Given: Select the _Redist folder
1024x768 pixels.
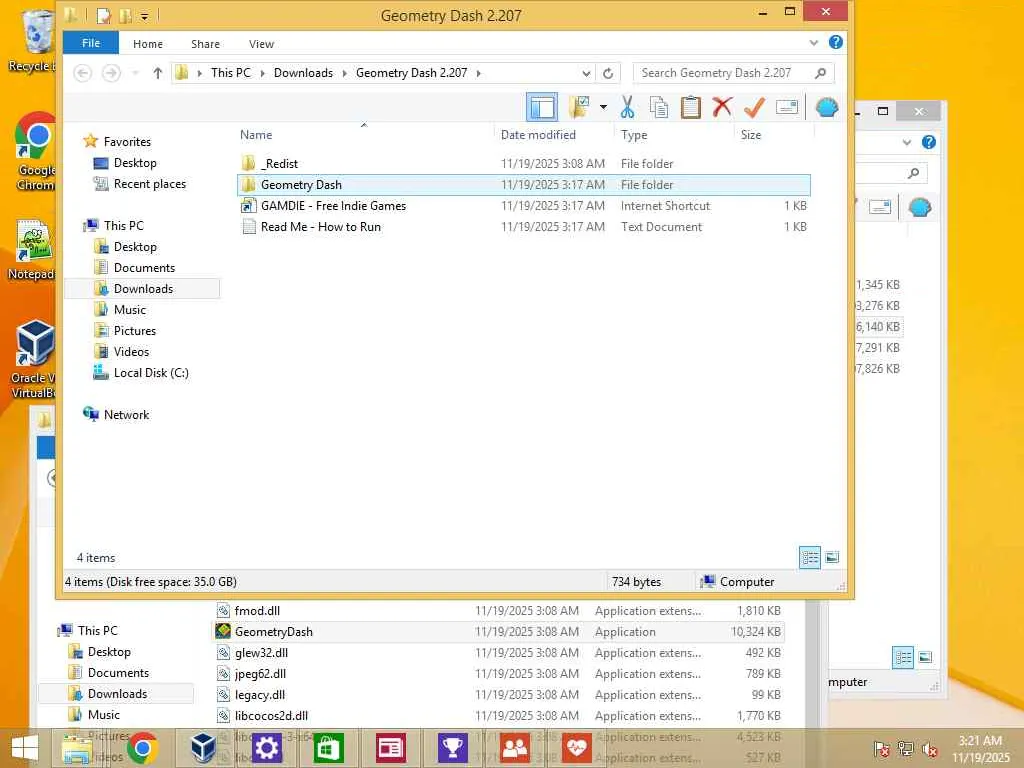Looking at the screenshot, I should (x=524, y=163).
